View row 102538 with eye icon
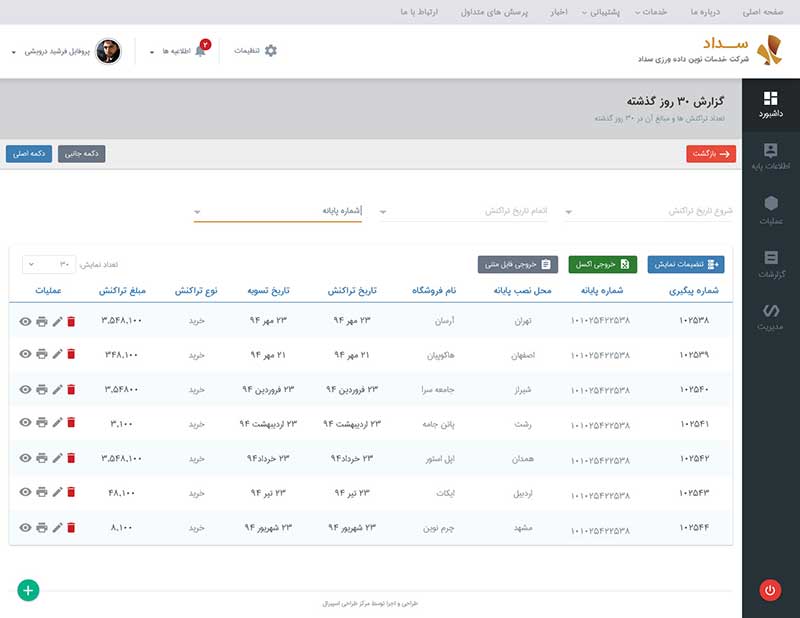The image size is (800, 618). point(26,322)
